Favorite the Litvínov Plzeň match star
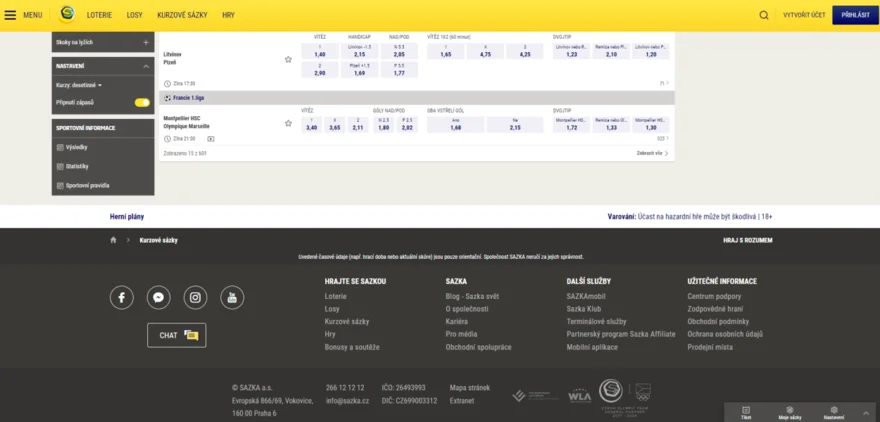This screenshot has height=422, width=880. pos(288,59)
